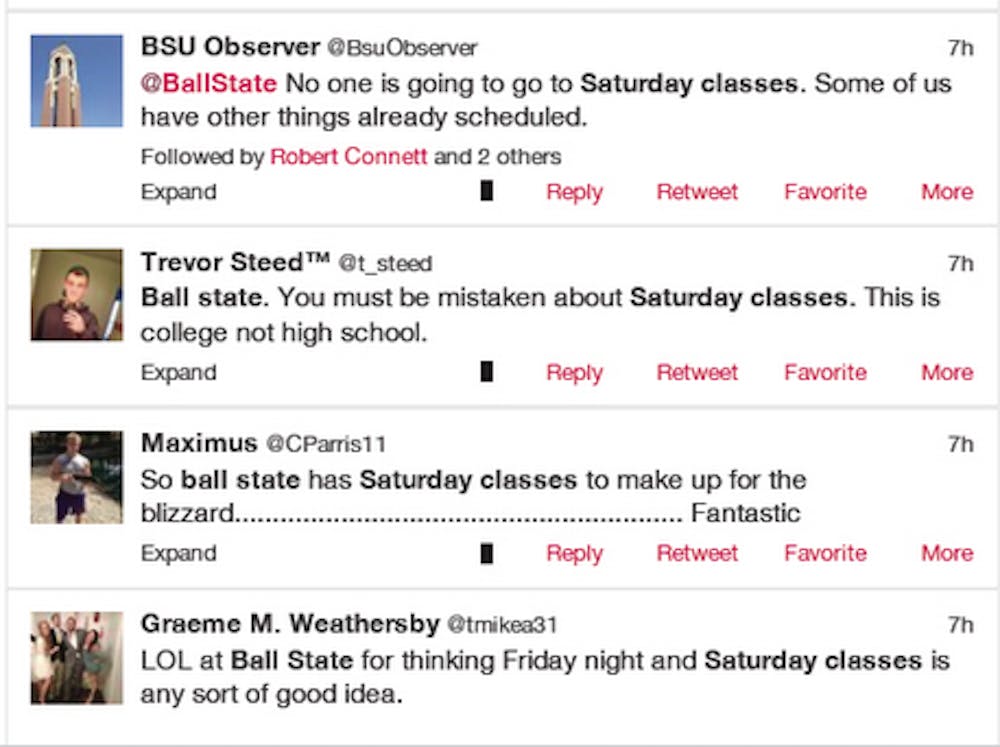The height and width of the screenshot is (747, 1000).
Task: Favorite the Maximus tweet
Action: tap(825, 554)
